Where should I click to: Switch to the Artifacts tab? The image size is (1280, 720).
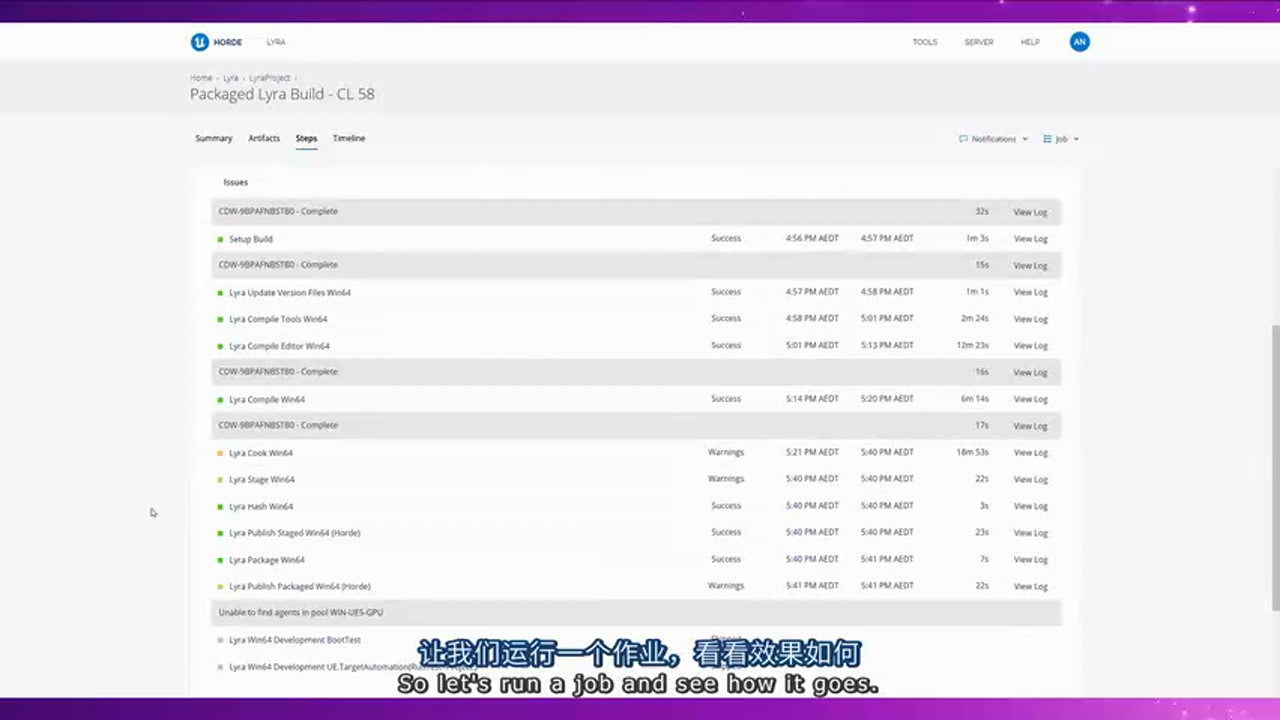tap(264, 138)
